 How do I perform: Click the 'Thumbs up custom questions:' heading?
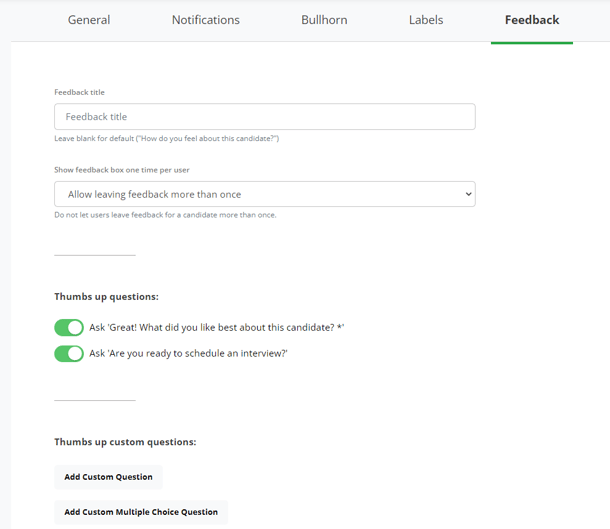click(125, 442)
